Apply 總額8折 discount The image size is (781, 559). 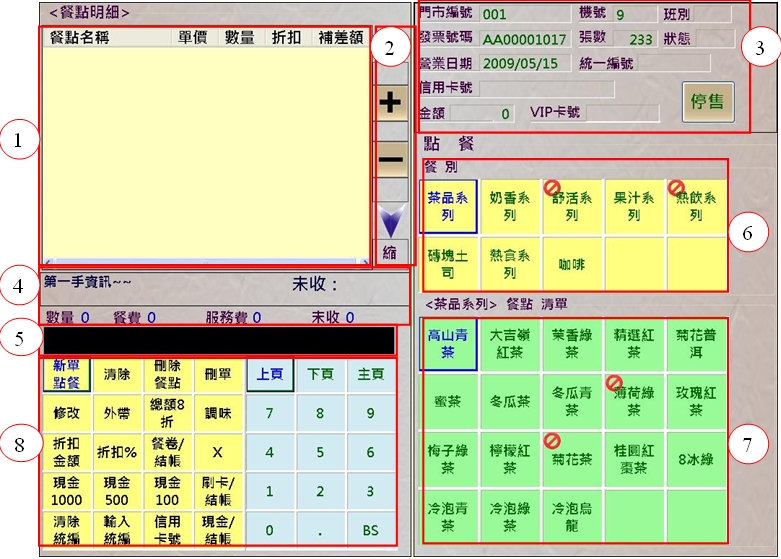[167, 413]
